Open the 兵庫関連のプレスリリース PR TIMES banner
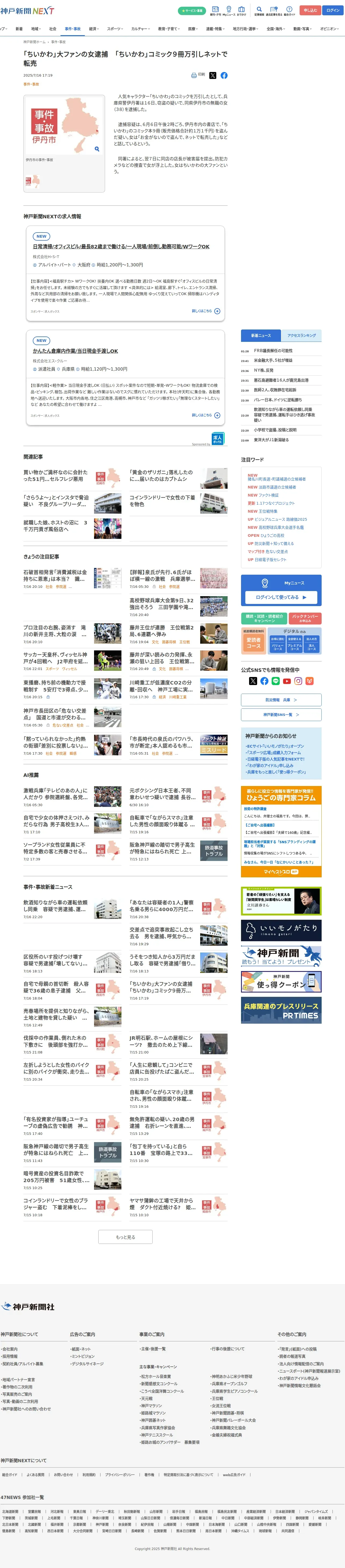This screenshot has height=1568, width=345. point(281,1011)
